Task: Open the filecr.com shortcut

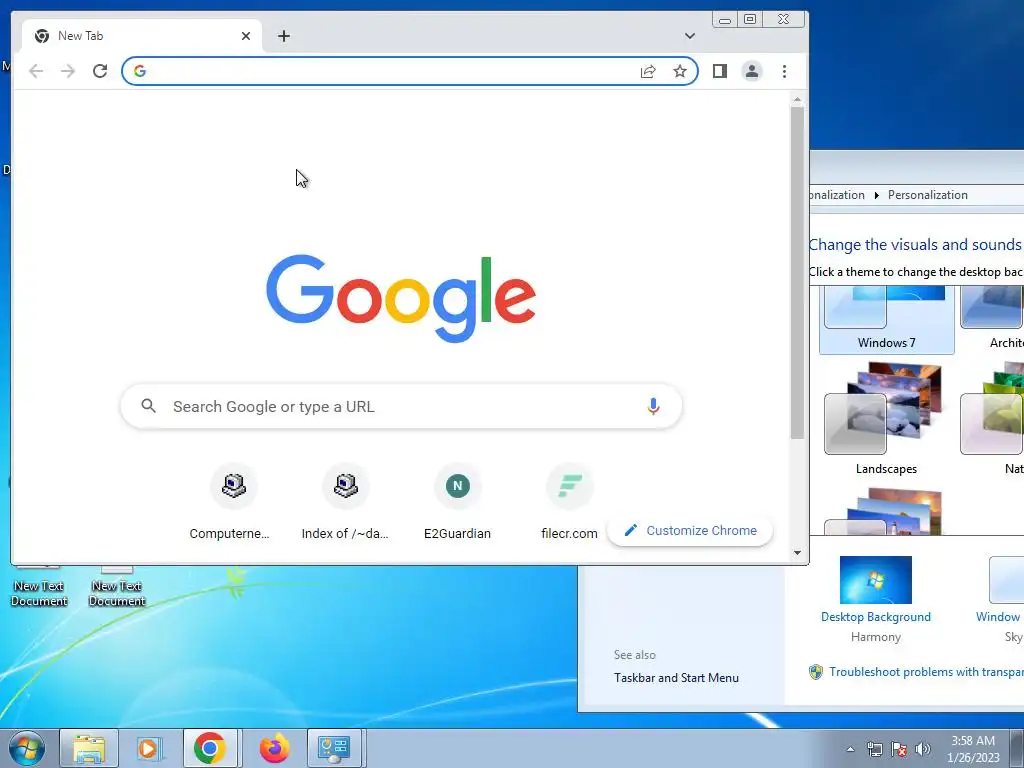Action: click(x=569, y=502)
